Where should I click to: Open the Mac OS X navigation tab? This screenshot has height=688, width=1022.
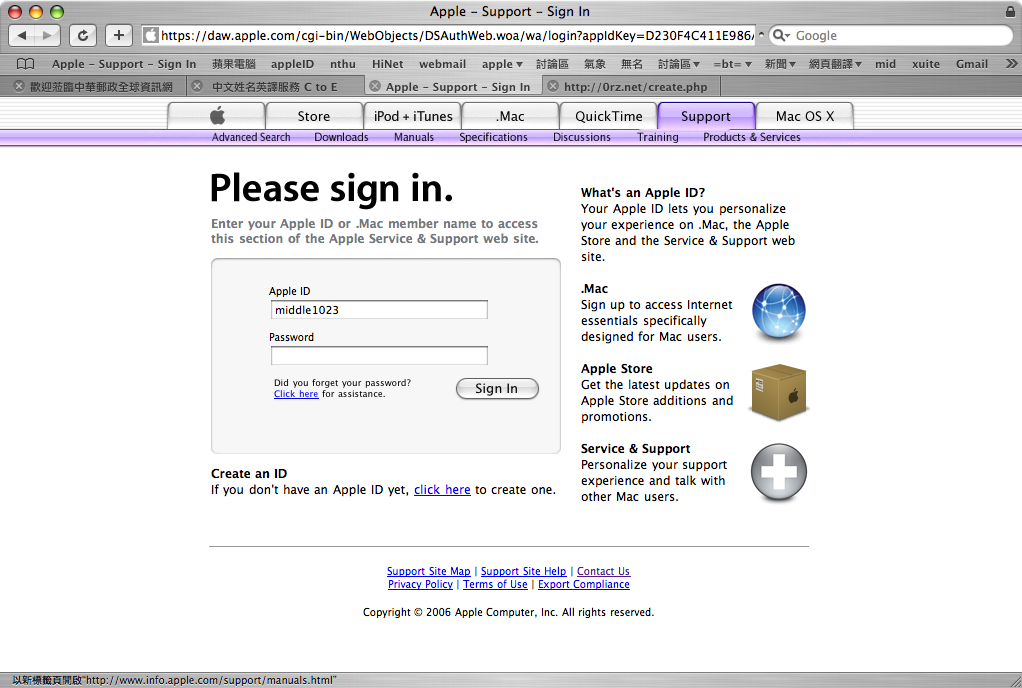tap(804, 116)
